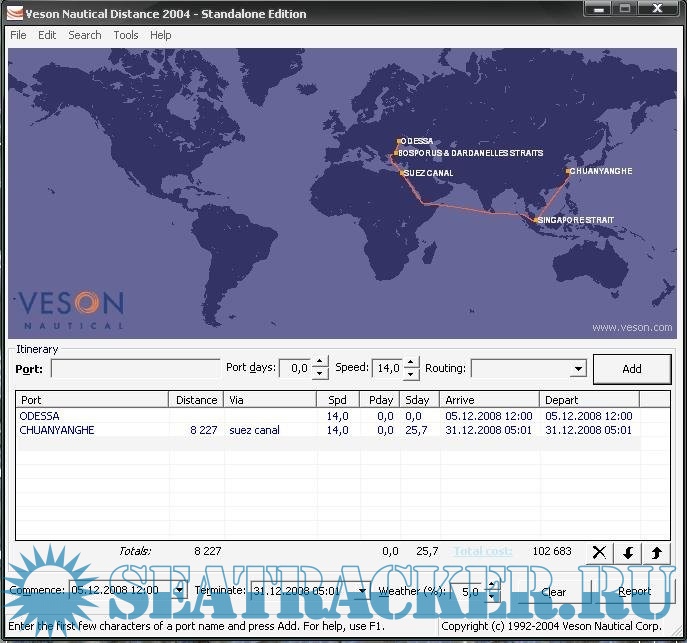The height and width of the screenshot is (643, 687).
Task: Open the Tools menu
Action: 126,35
